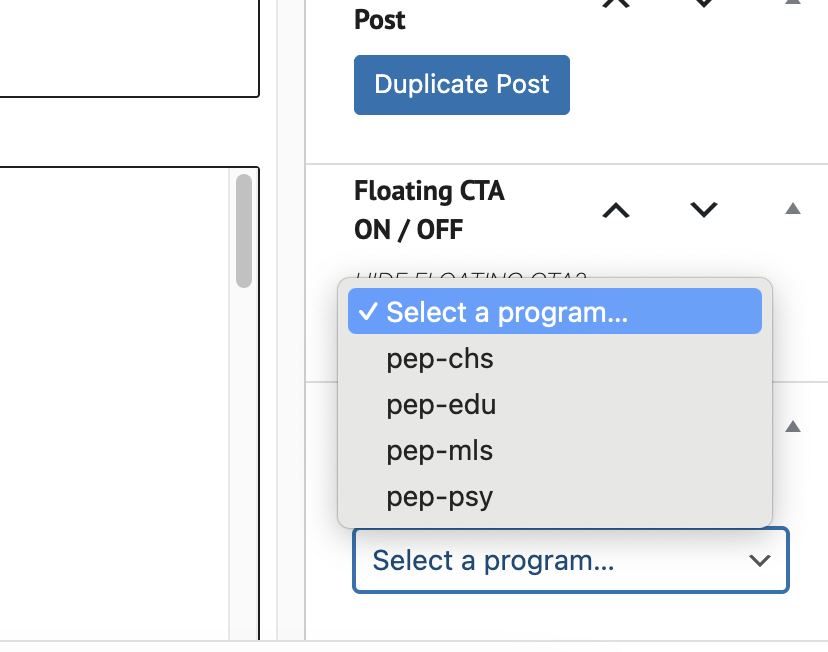Click inside the lower left text area
828x652 pixels.
coord(115,400)
